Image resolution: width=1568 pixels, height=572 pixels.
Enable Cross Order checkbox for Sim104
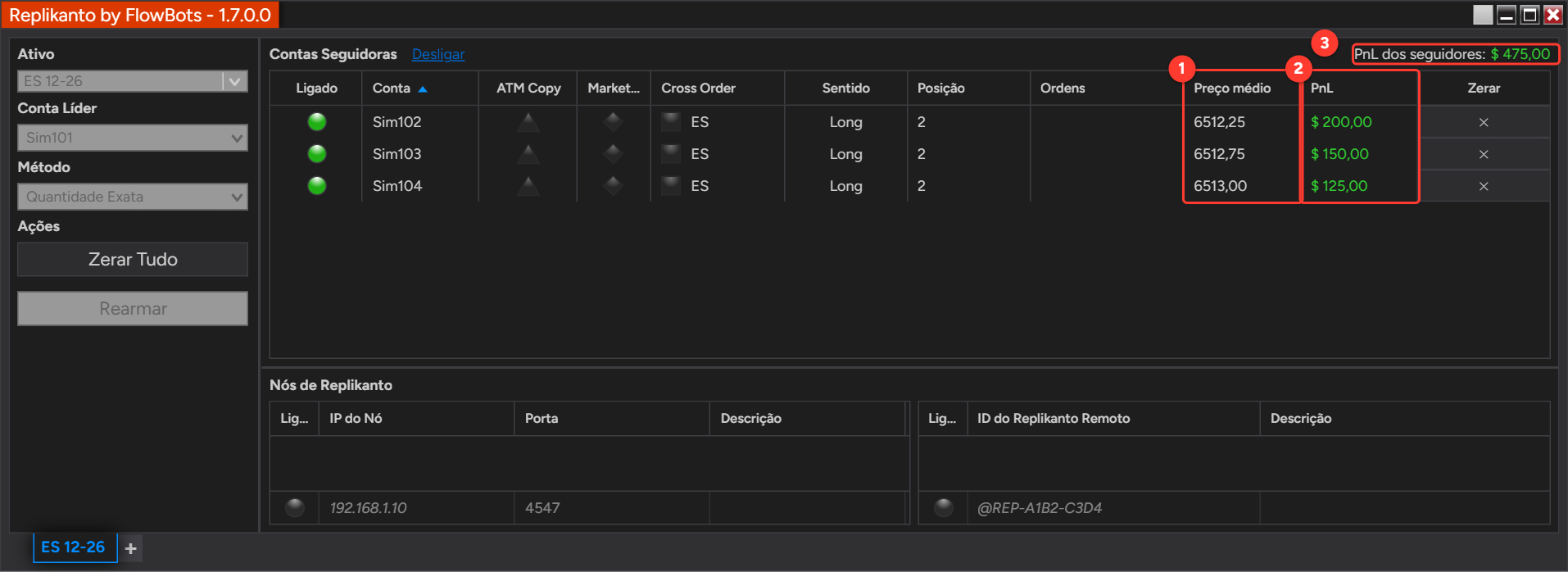[671, 186]
